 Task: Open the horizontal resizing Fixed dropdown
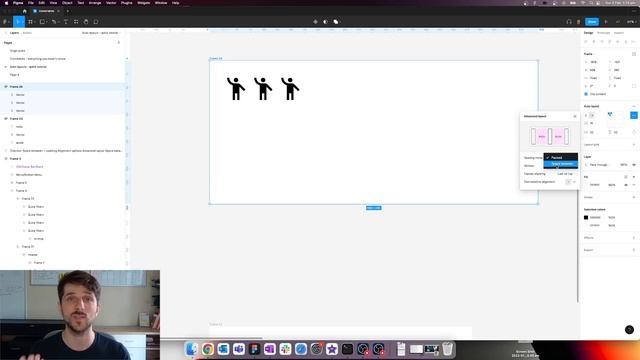click(x=593, y=78)
